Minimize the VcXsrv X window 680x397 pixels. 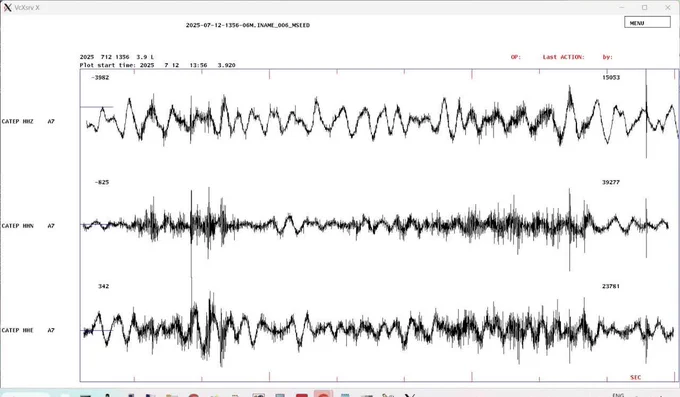[622, 7]
